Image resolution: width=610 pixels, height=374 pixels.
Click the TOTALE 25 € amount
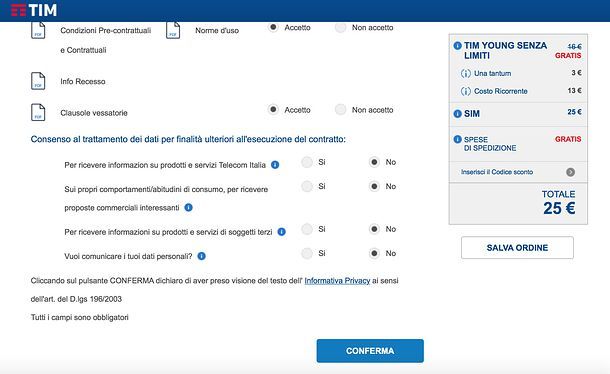tap(559, 208)
